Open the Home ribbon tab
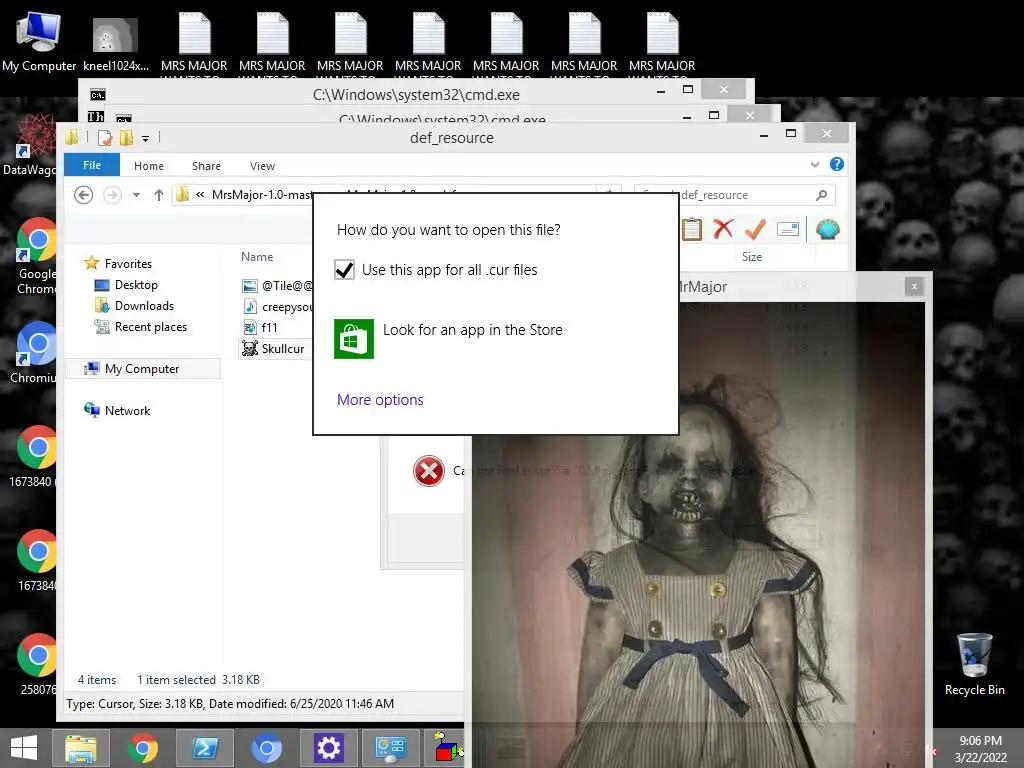This screenshot has height=768, width=1024. 149,166
